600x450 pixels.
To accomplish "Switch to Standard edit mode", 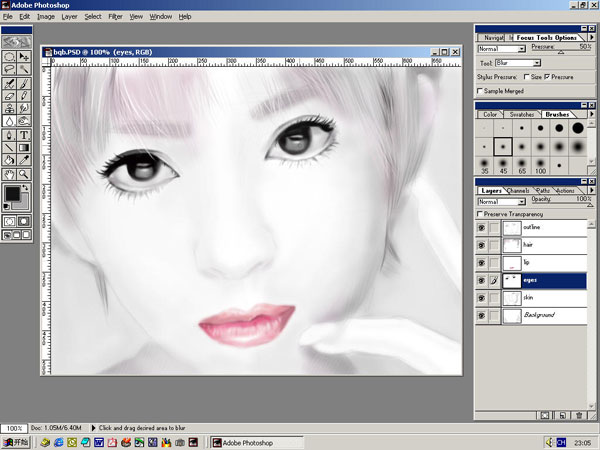I will [9, 221].
